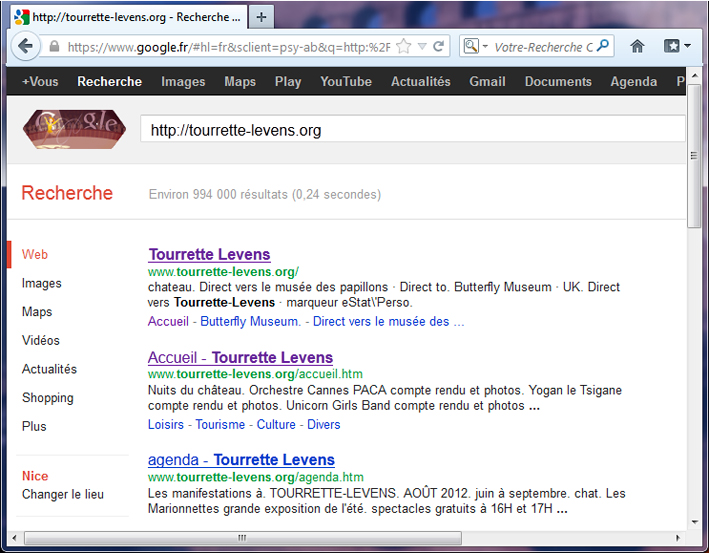Open the Tourrette Levens first result
The height and width of the screenshot is (553, 709).
[209, 254]
